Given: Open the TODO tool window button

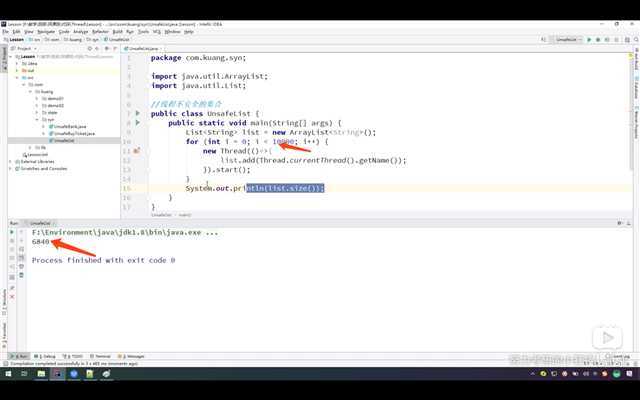Looking at the screenshot, I should (73, 356).
